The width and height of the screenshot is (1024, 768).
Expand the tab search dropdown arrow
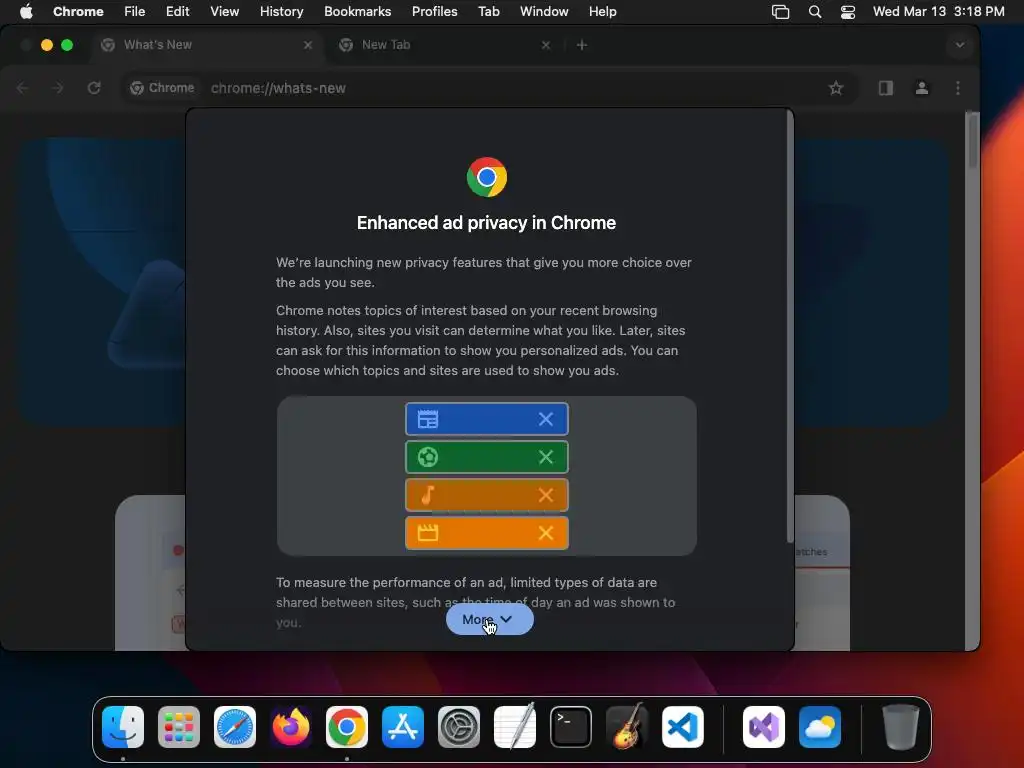pyautogui.click(x=959, y=45)
